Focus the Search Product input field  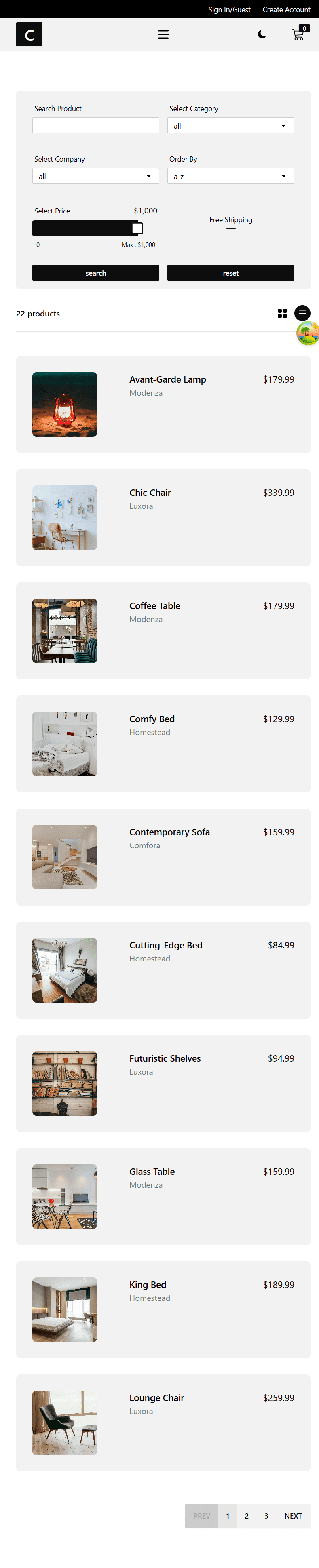[95, 125]
